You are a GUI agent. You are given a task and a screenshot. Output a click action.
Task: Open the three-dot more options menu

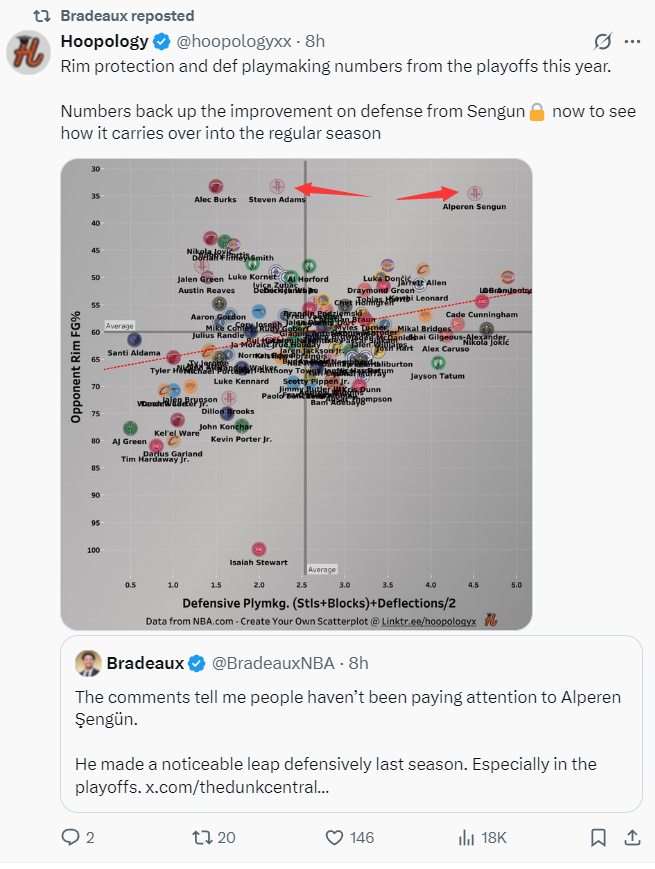[x=632, y=42]
